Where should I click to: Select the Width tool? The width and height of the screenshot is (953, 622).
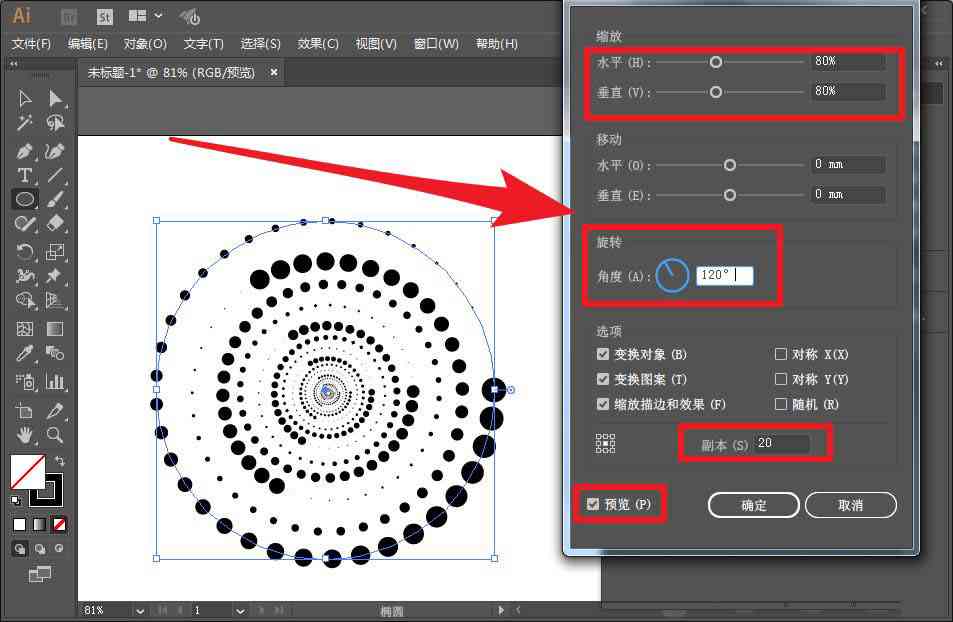[x=25, y=275]
